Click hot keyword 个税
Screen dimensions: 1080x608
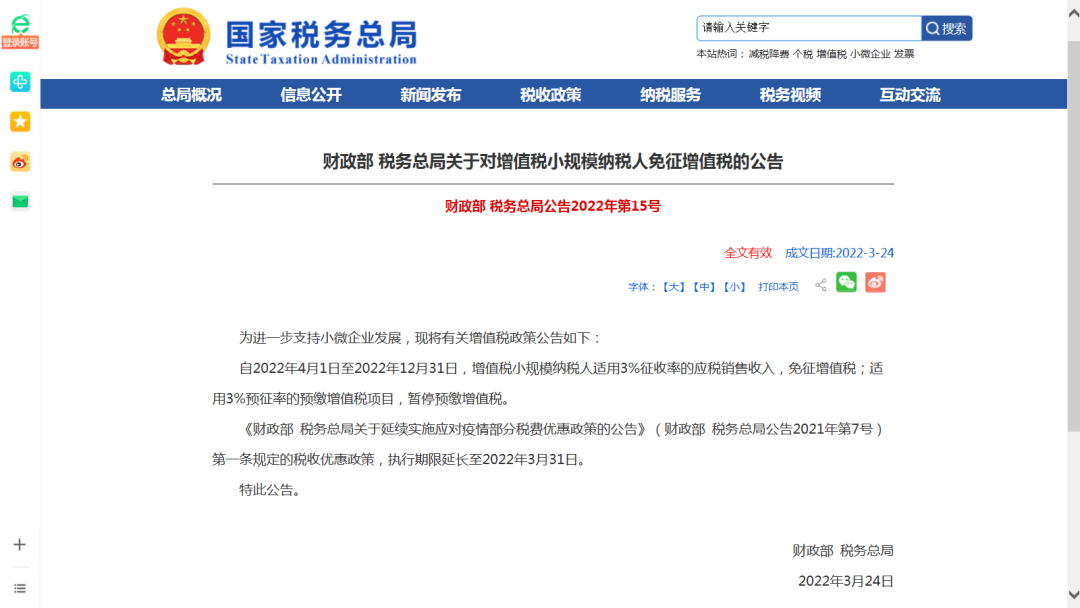[802, 54]
